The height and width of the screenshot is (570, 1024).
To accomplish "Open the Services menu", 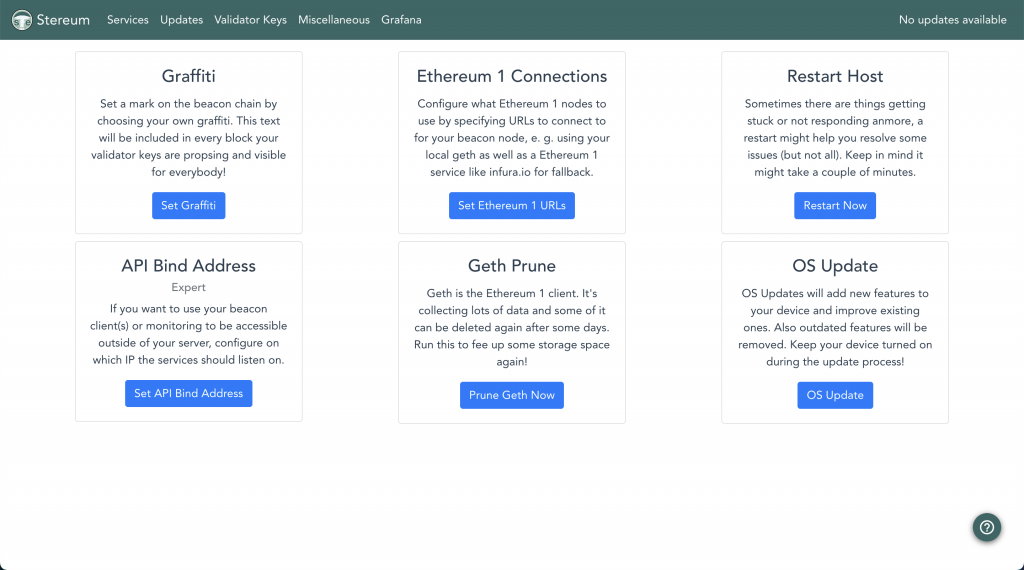I will 128,20.
